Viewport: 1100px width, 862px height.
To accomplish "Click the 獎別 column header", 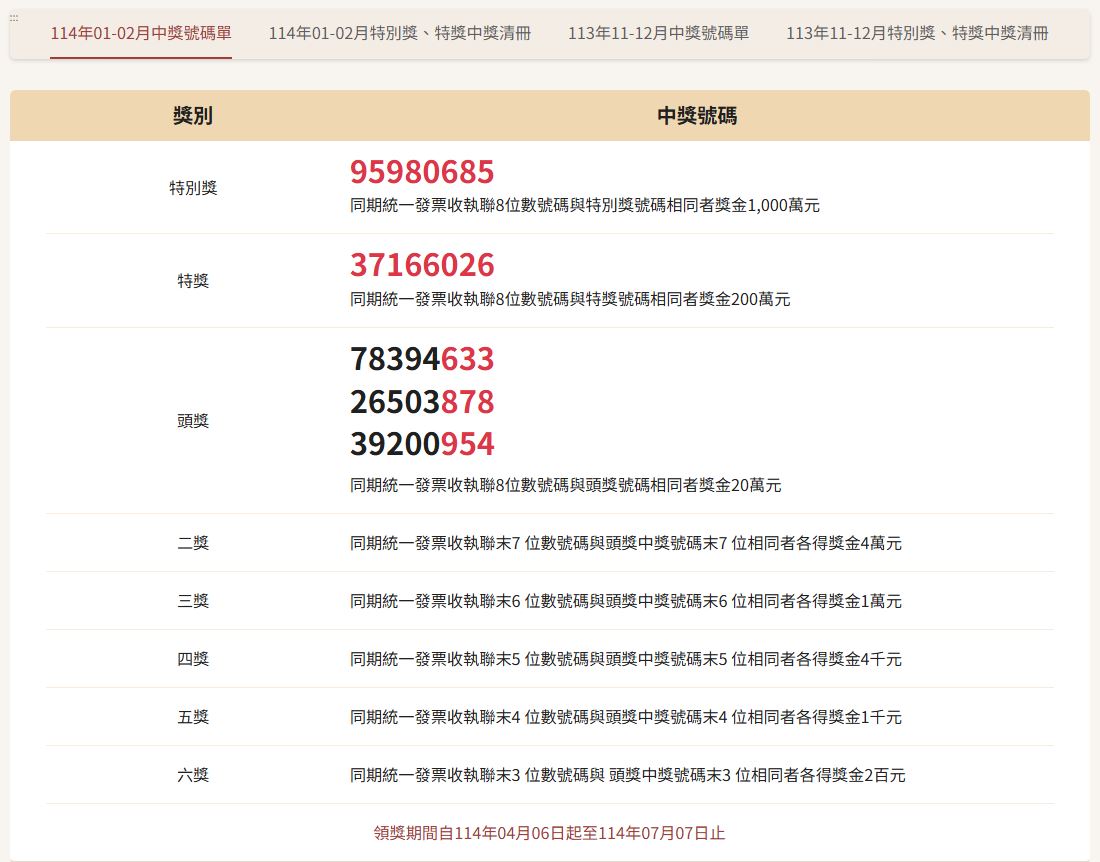I will point(193,116).
